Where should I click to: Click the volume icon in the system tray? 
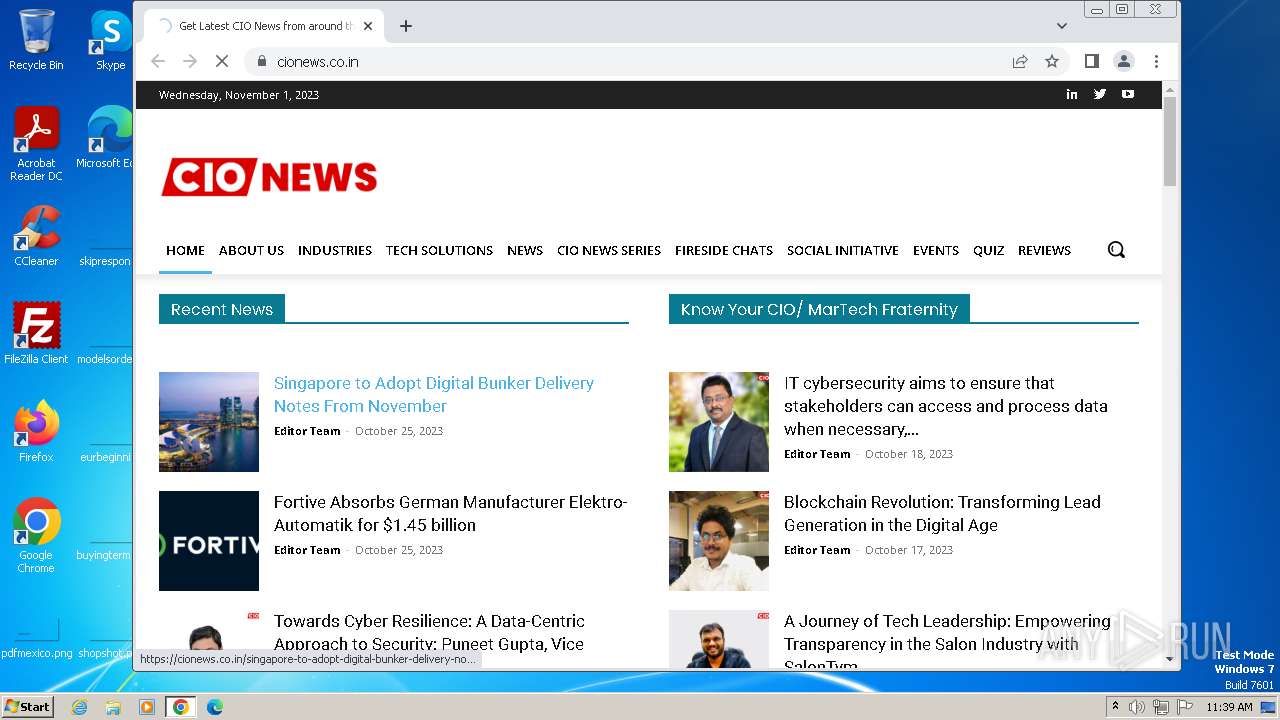point(1137,707)
